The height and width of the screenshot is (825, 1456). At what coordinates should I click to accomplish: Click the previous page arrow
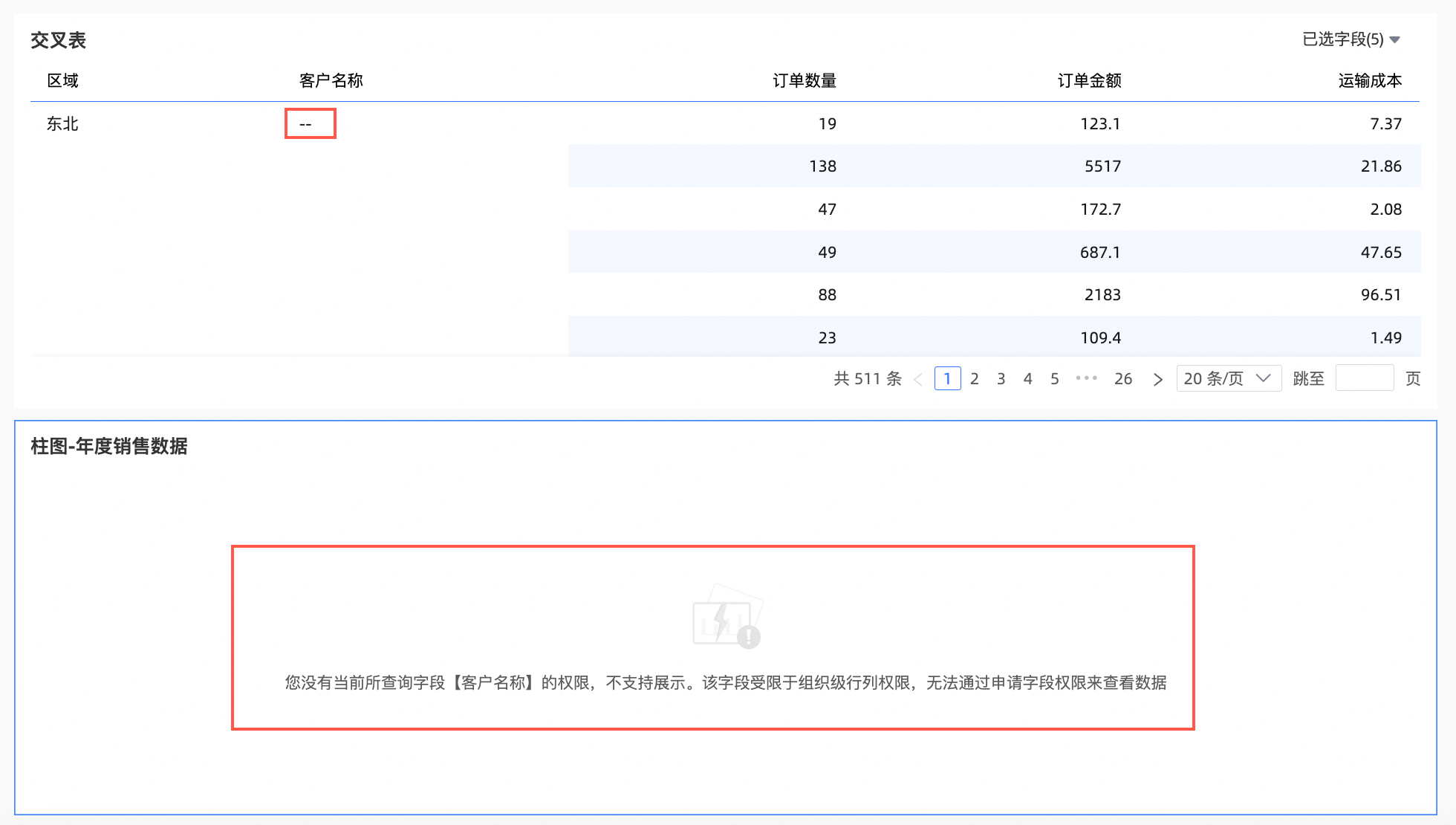click(918, 379)
